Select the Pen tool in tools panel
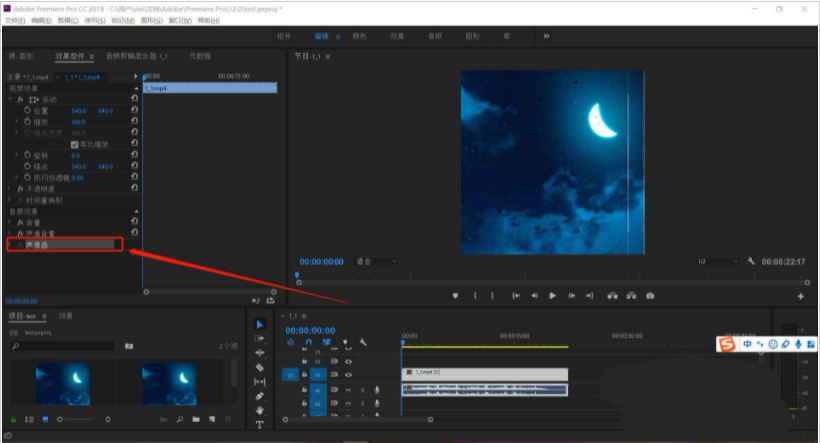 pos(260,396)
